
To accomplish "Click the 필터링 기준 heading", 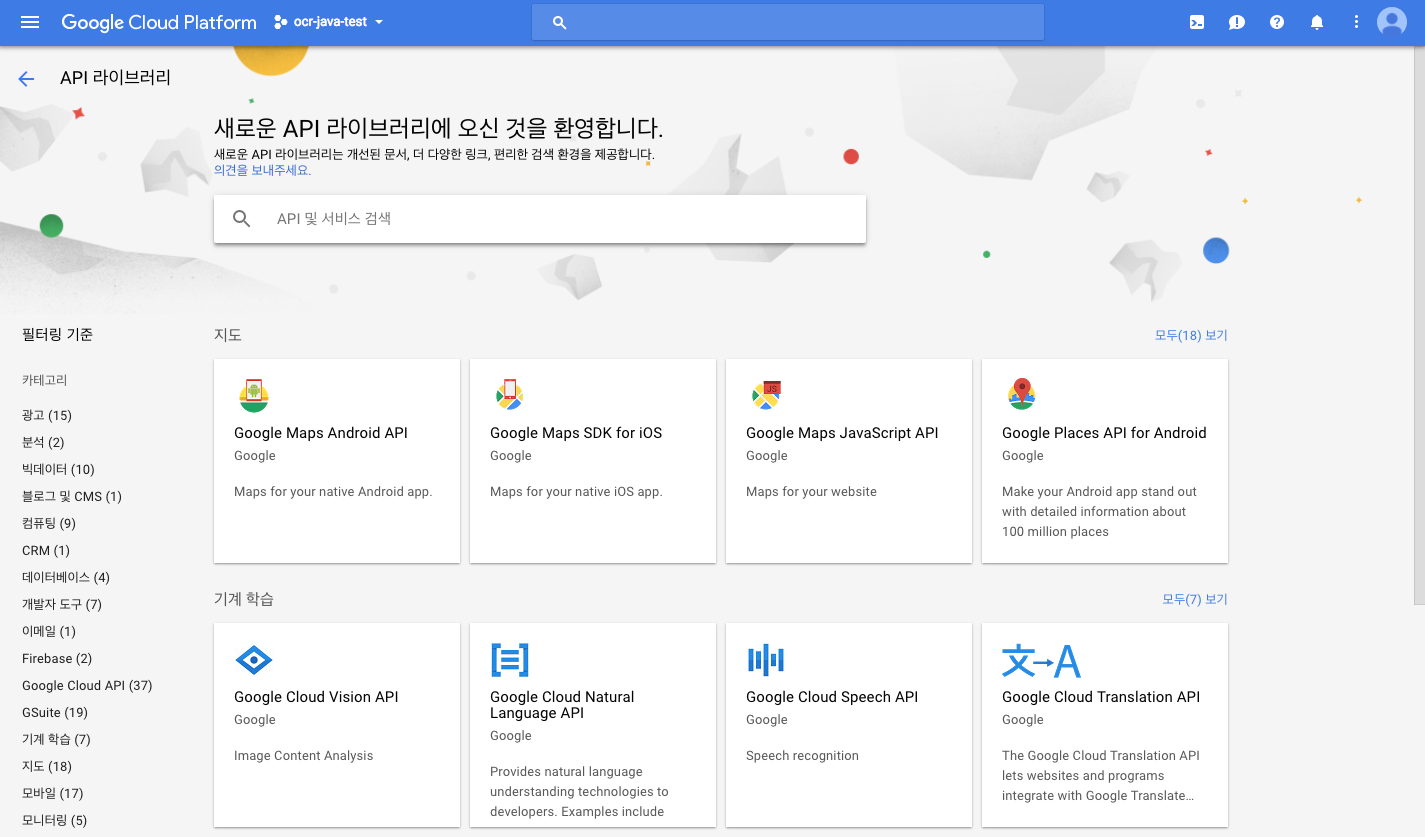I will (57, 335).
